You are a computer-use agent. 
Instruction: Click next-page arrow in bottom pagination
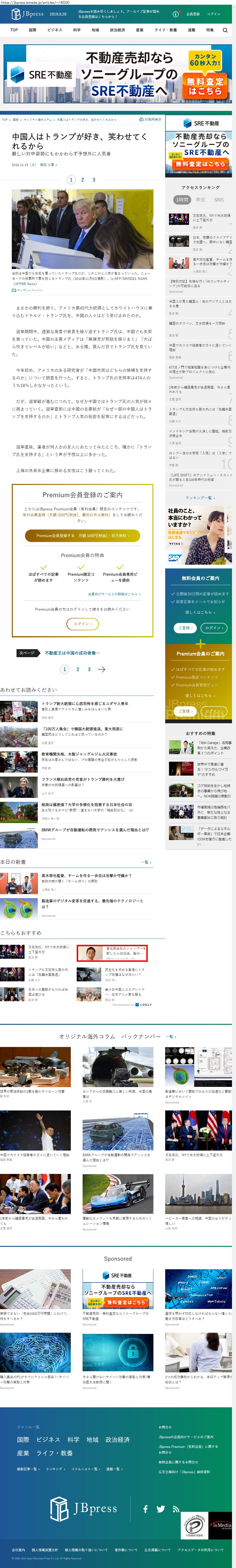point(101,670)
